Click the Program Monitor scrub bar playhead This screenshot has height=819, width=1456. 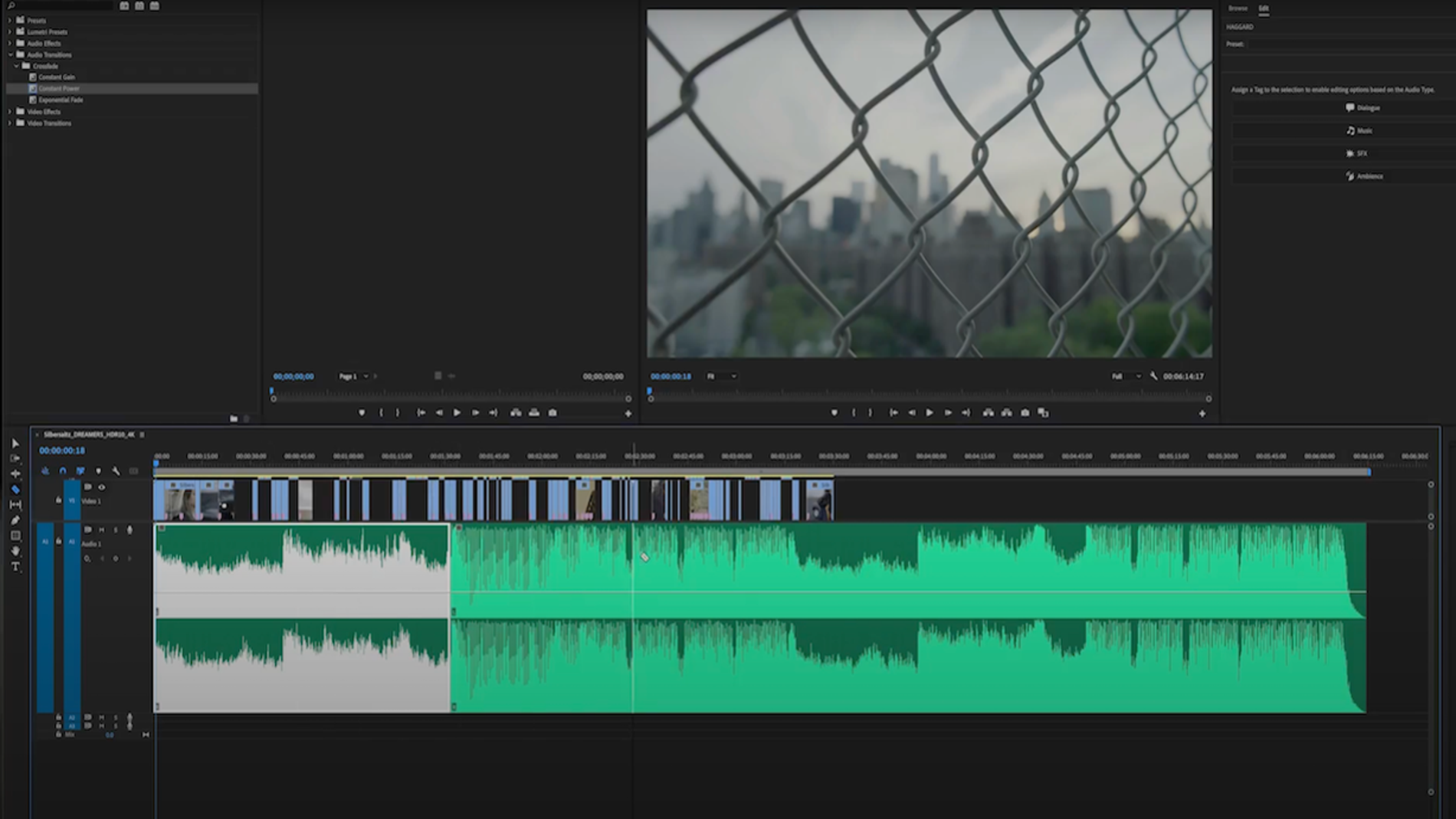(650, 392)
